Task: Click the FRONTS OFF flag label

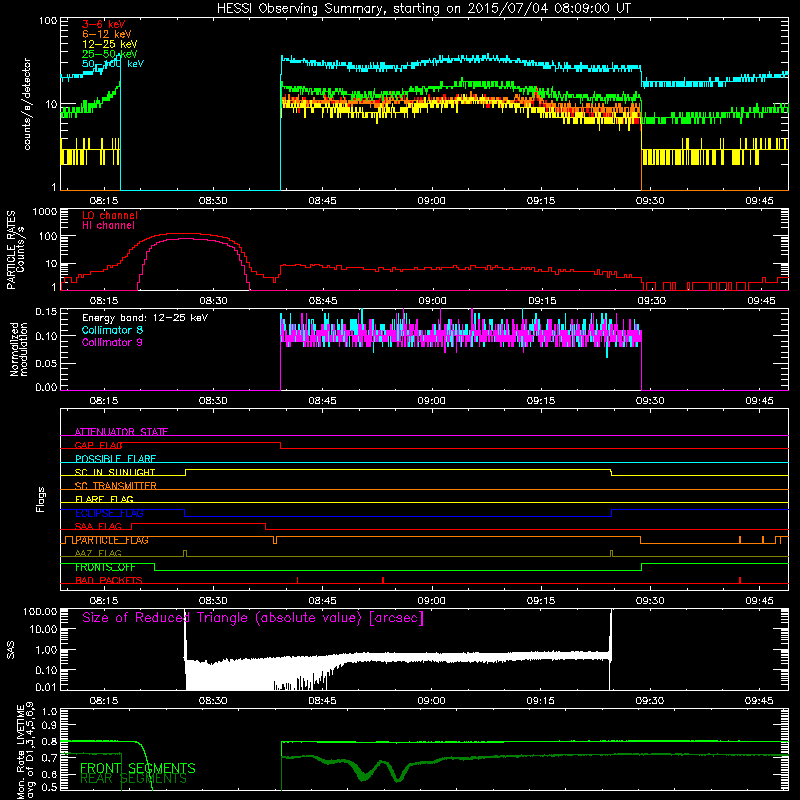Action: [x=105, y=567]
